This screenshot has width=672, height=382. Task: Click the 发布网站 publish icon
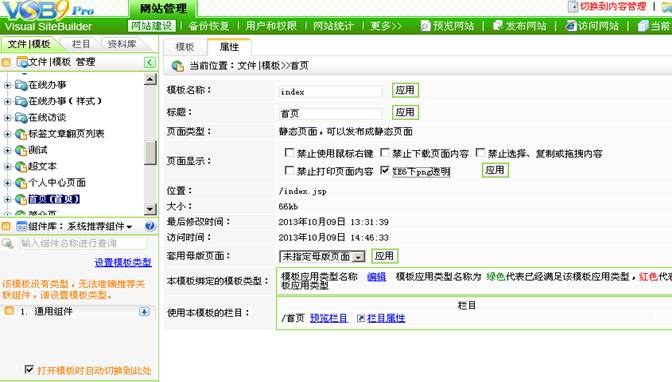coord(498,26)
